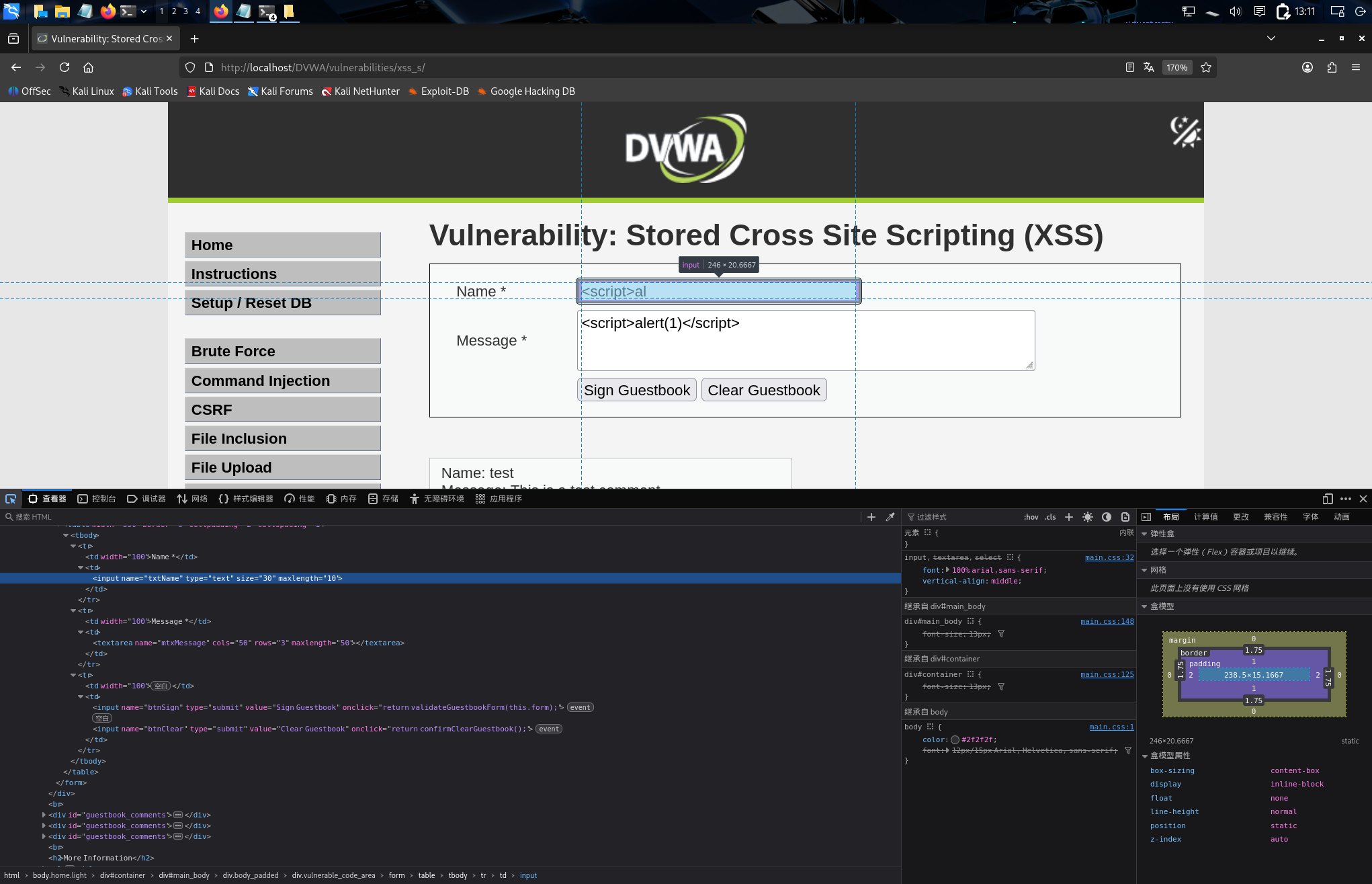Open Firefox extensions puzzle icon
The height and width of the screenshot is (884, 1372).
pos(1332,67)
